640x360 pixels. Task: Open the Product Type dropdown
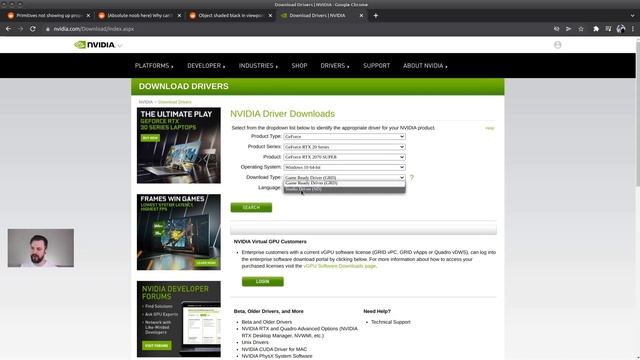click(344, 136)
